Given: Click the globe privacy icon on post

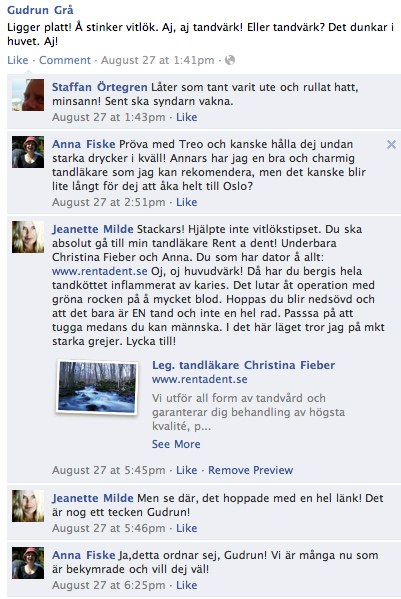Looking at the screenshot, I should (x=230, y=60).
